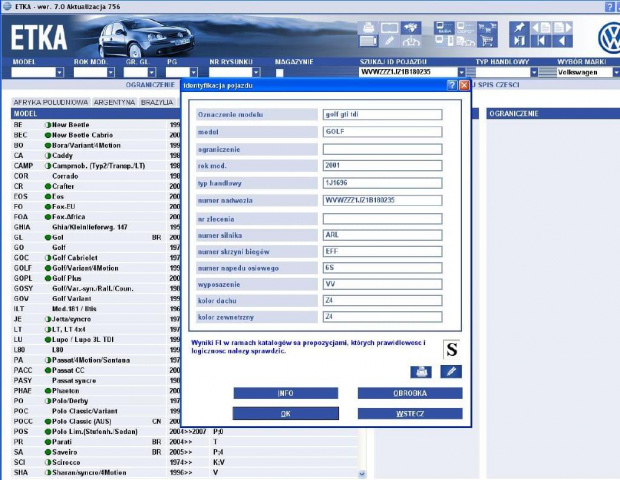Open the world map market icon

[411, 28]
